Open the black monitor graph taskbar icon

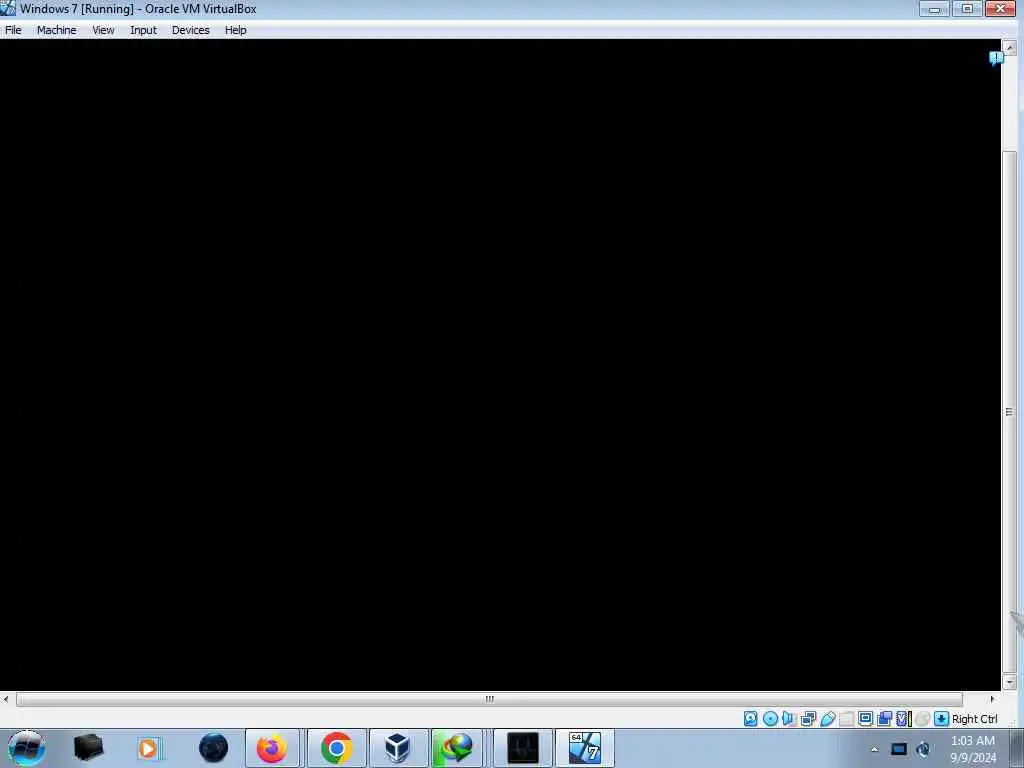[523, 748]
